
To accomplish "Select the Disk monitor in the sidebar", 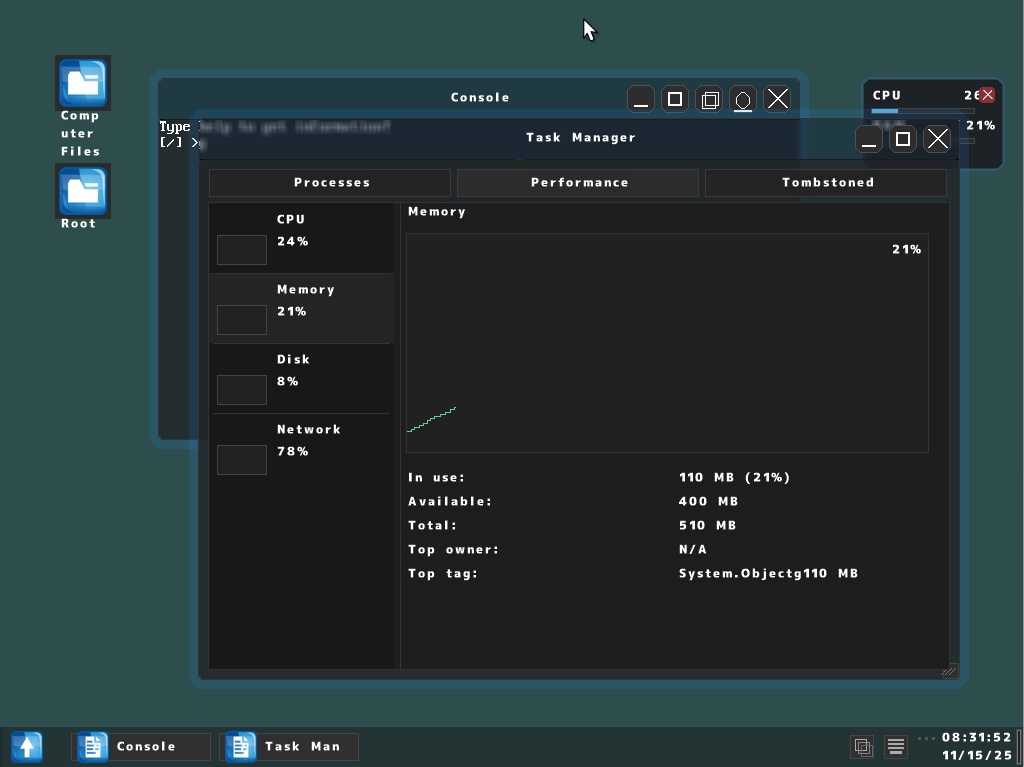I will tap(300, 378).
